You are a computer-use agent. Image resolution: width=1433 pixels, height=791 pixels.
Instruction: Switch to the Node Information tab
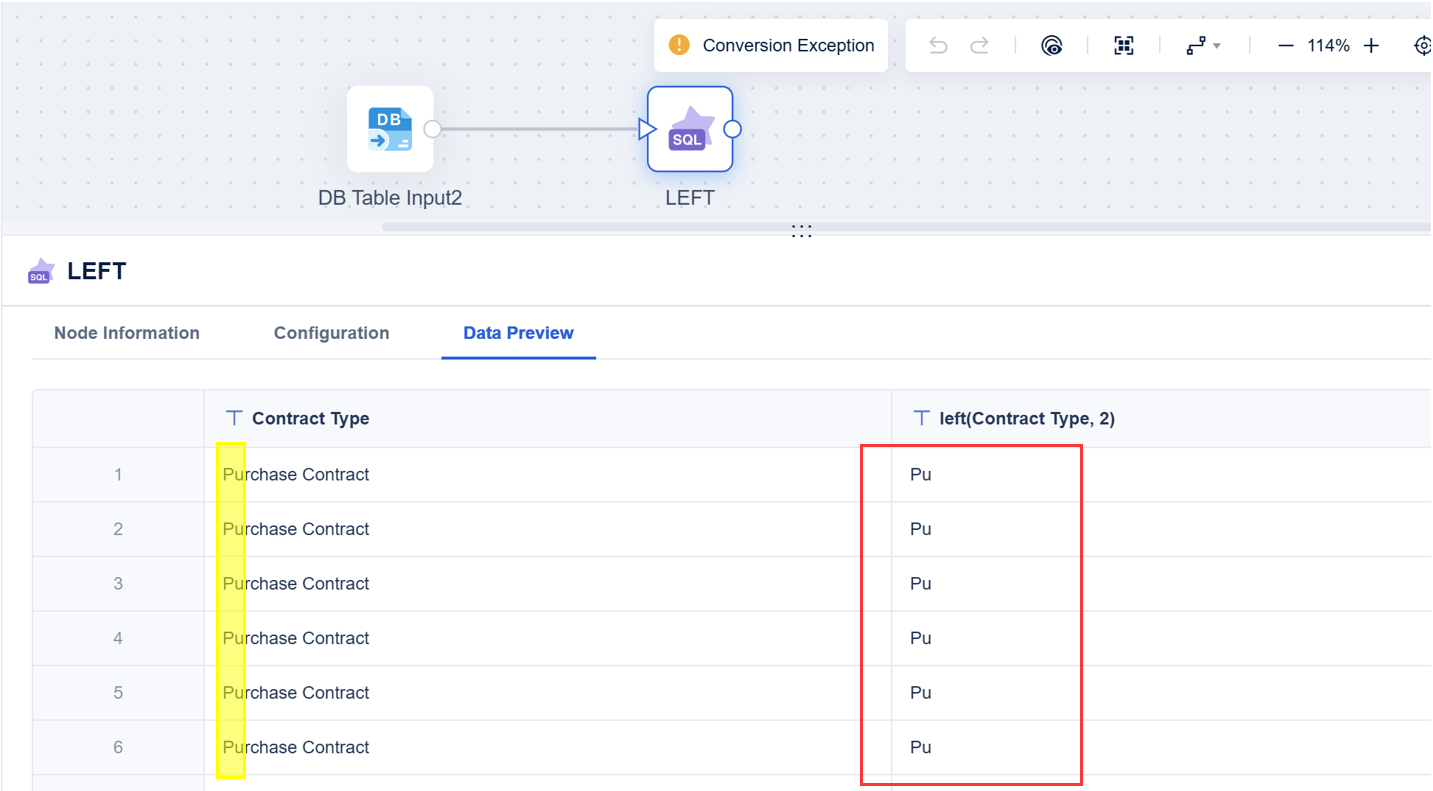pyautogui.click(x=127, y=333)
